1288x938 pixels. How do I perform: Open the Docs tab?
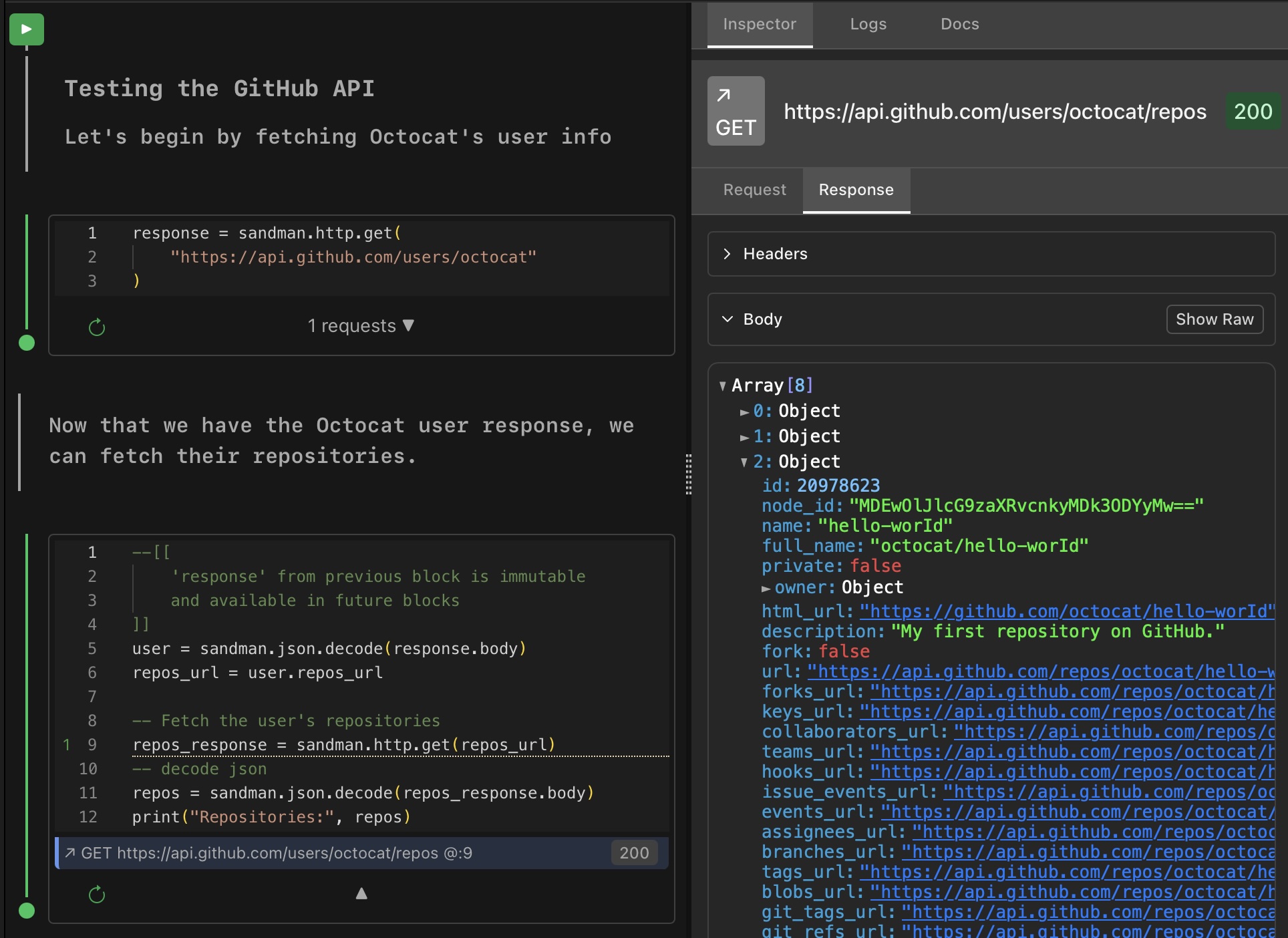tap(959, 25)
